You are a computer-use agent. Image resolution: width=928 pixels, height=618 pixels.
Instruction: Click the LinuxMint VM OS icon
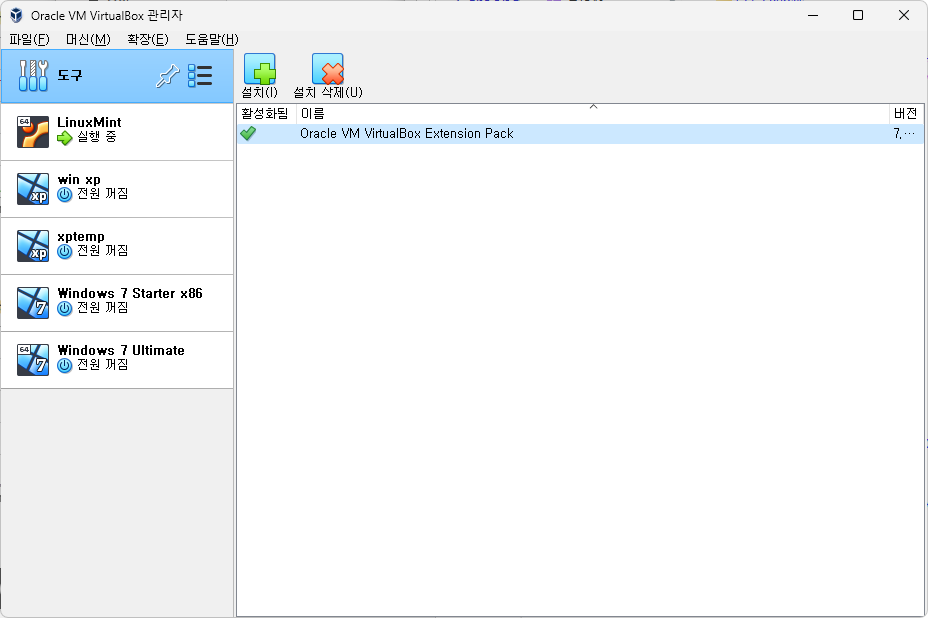click(33, 131)
